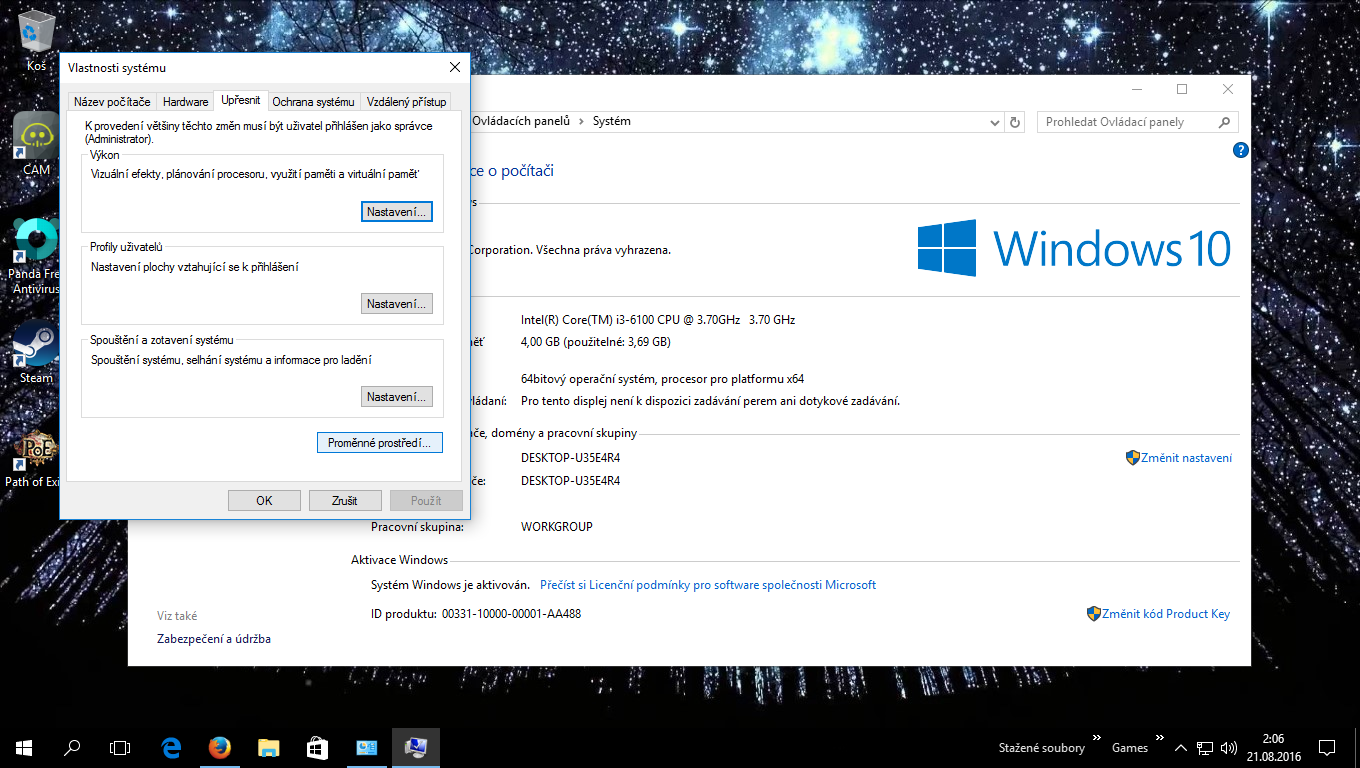Open the Windows Store taskbar icon
This screenshot has width=1360, height=768.
[317, 747]
